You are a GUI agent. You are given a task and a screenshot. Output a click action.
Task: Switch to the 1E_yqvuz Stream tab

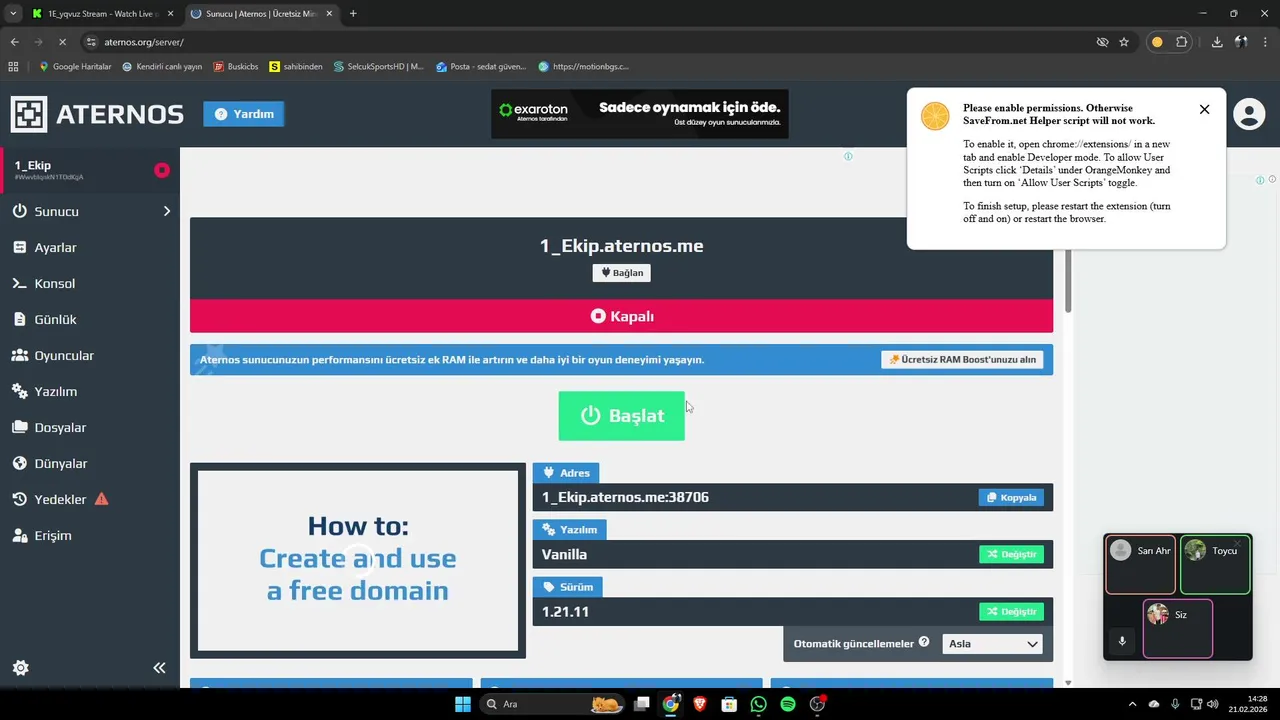[x=102, y=14]
